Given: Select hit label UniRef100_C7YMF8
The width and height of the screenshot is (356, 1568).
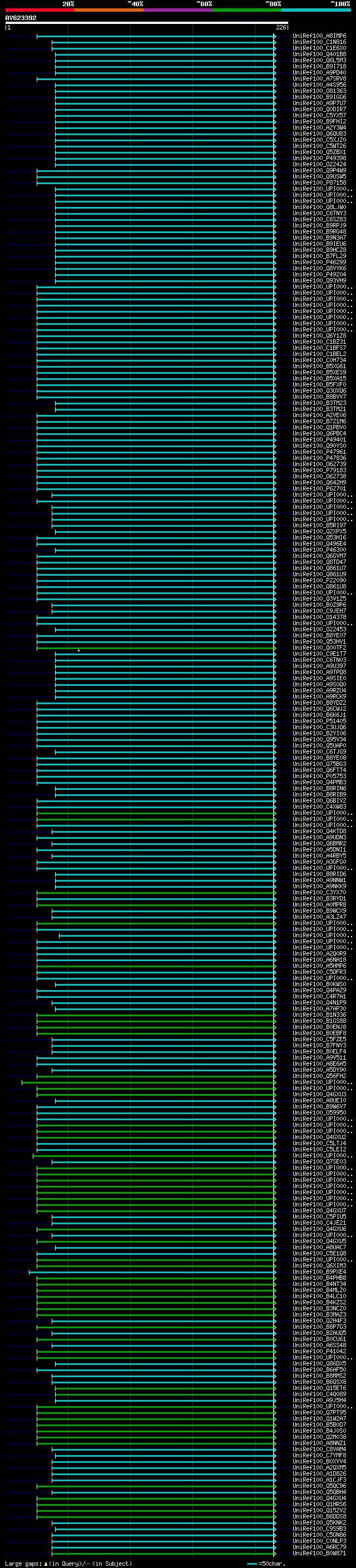Looking at the screenshot, I should pos(319,1456).
